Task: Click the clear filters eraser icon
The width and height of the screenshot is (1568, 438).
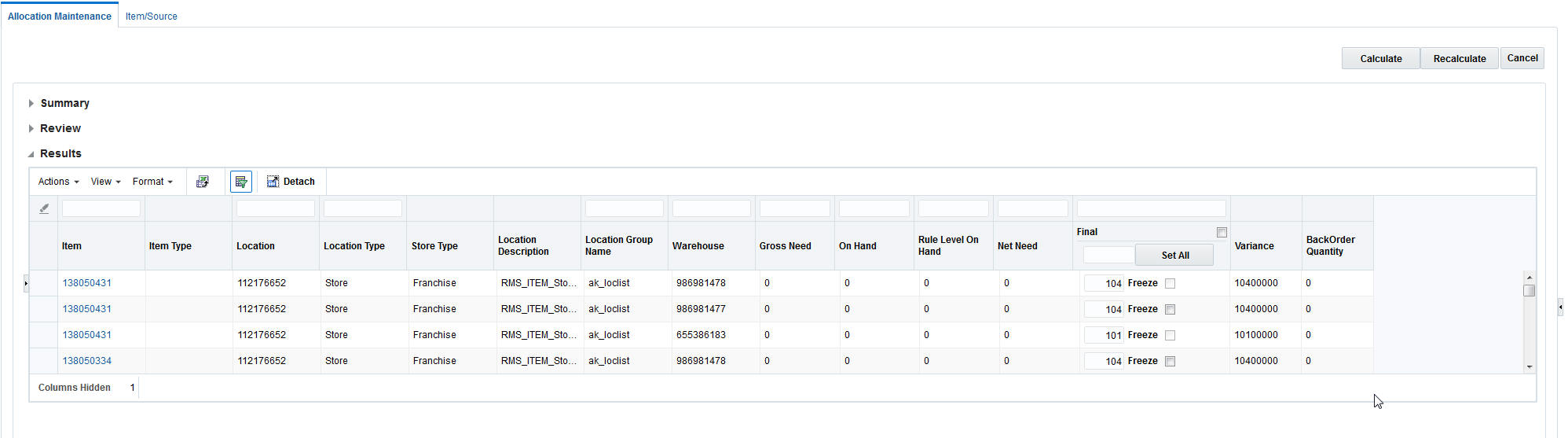Action: [x=44, y=208]
